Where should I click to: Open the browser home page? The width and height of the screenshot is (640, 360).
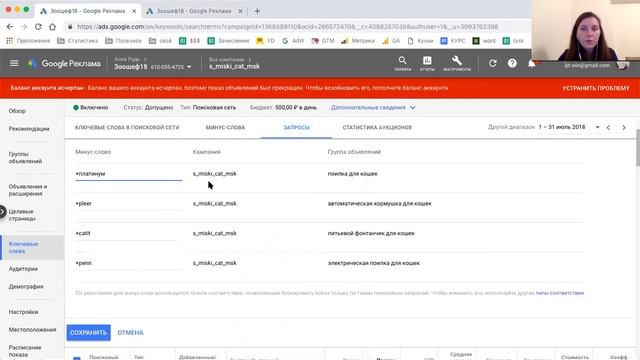click(52, 27)
